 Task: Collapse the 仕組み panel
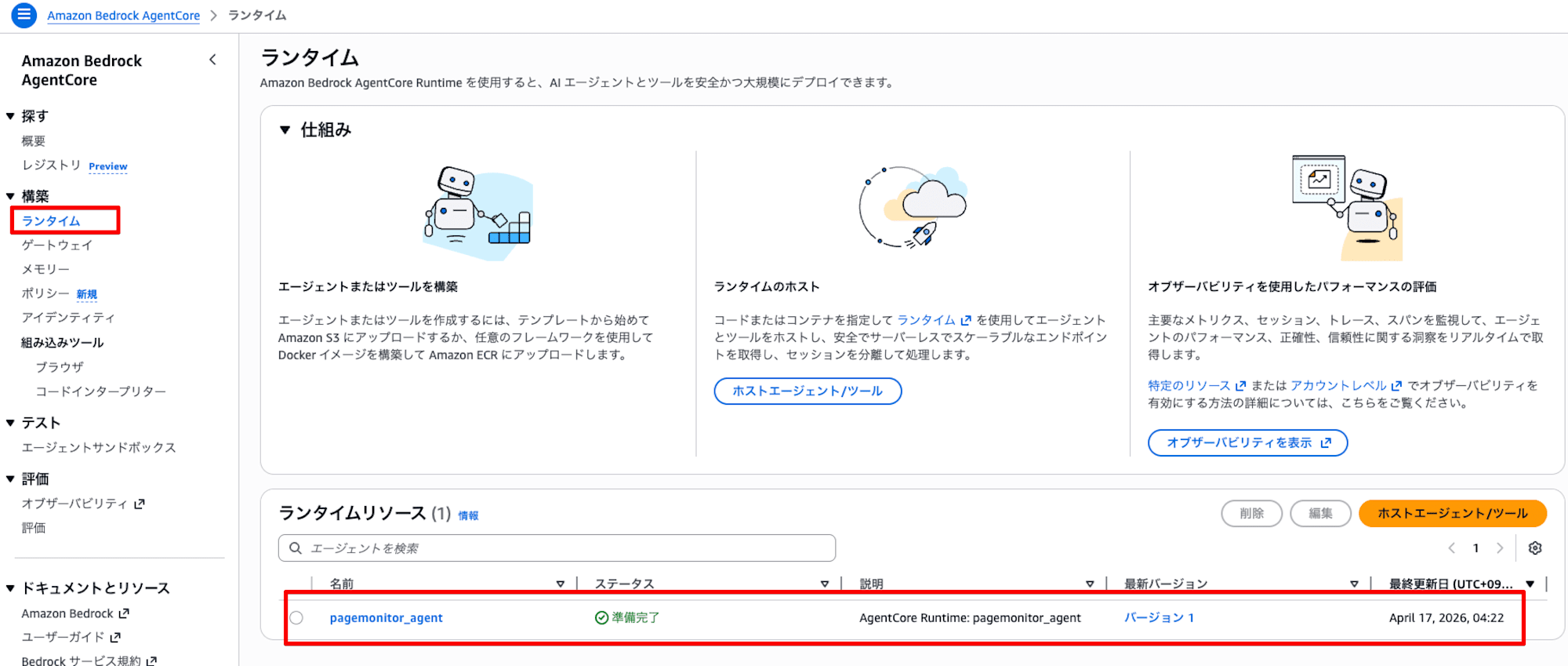(x=285, y=130)
